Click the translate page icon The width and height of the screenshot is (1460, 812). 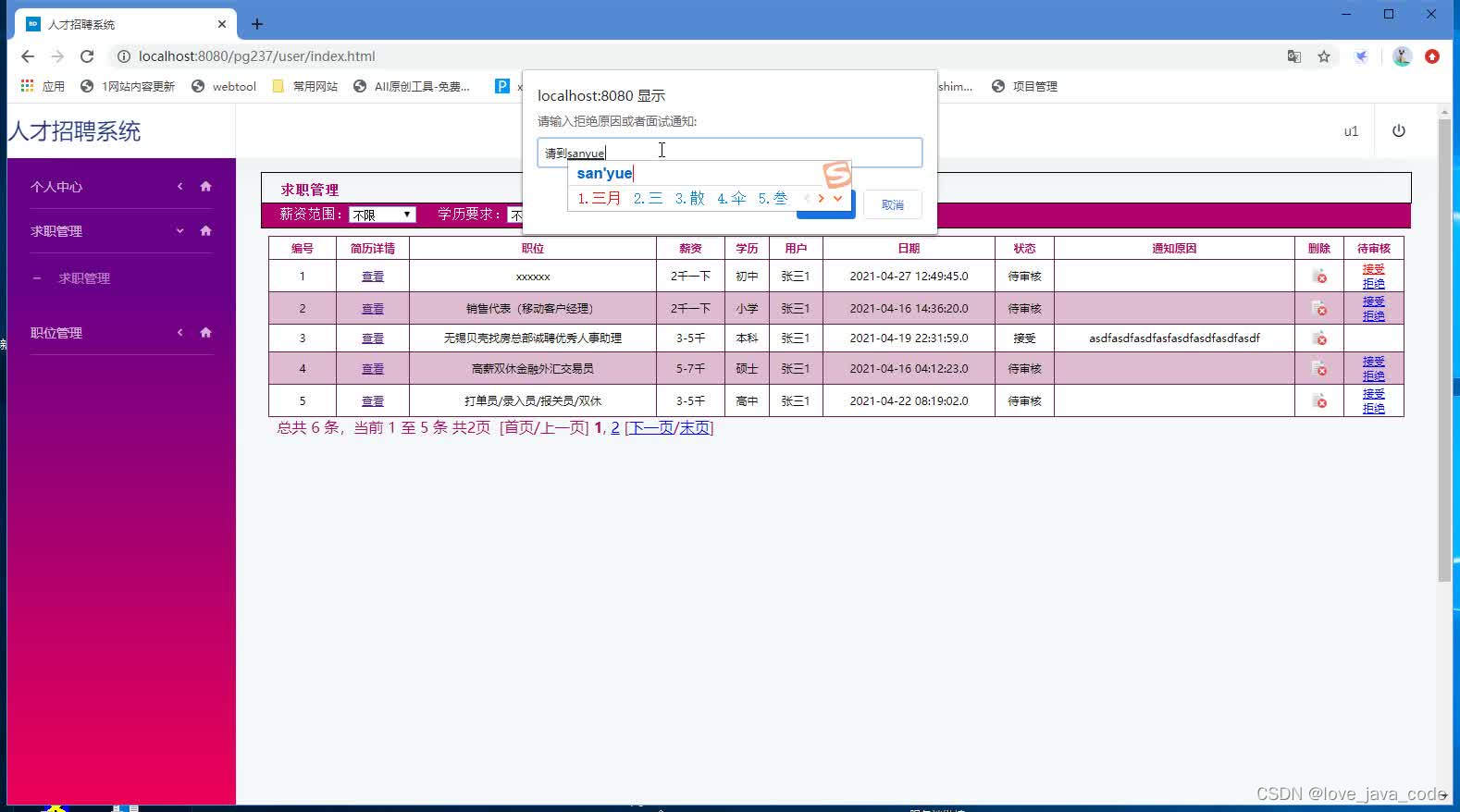(1294, 56)
